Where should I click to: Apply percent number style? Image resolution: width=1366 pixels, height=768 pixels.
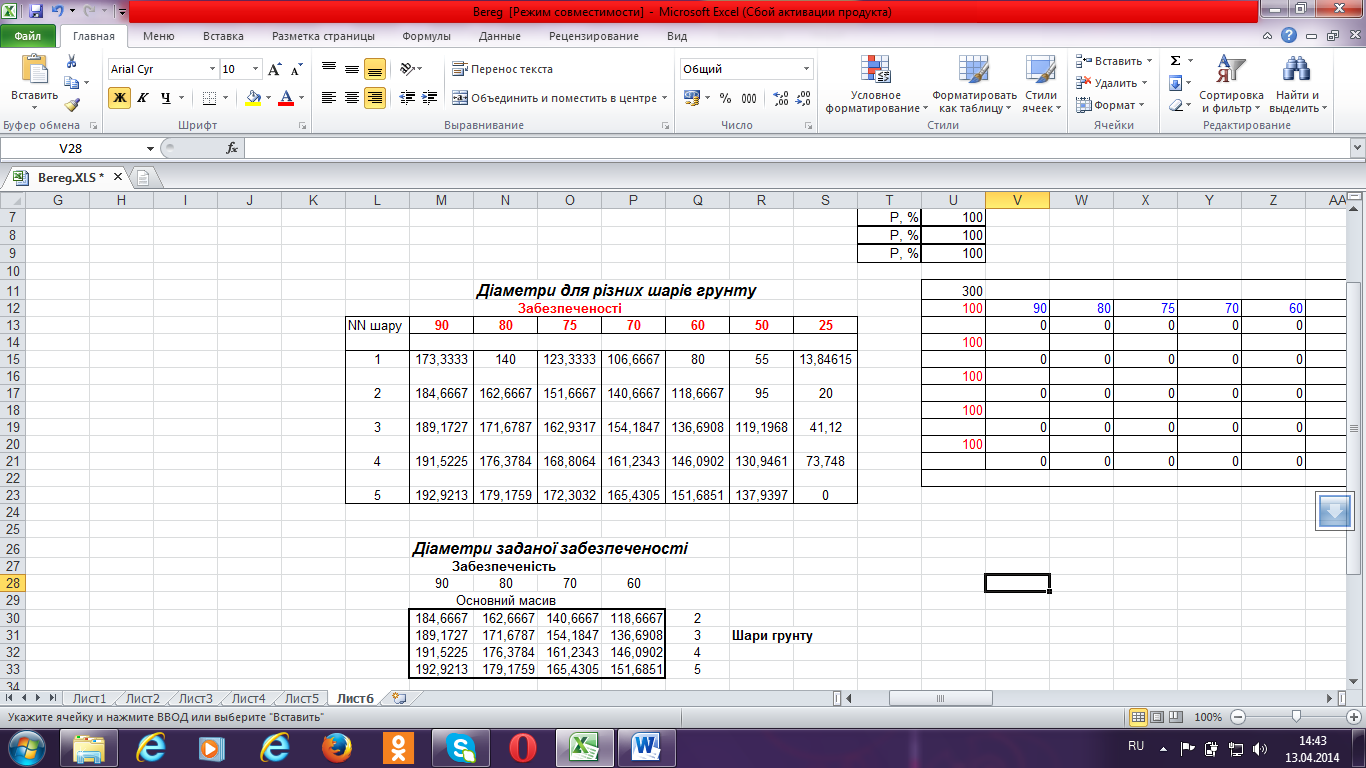point(725,98)
